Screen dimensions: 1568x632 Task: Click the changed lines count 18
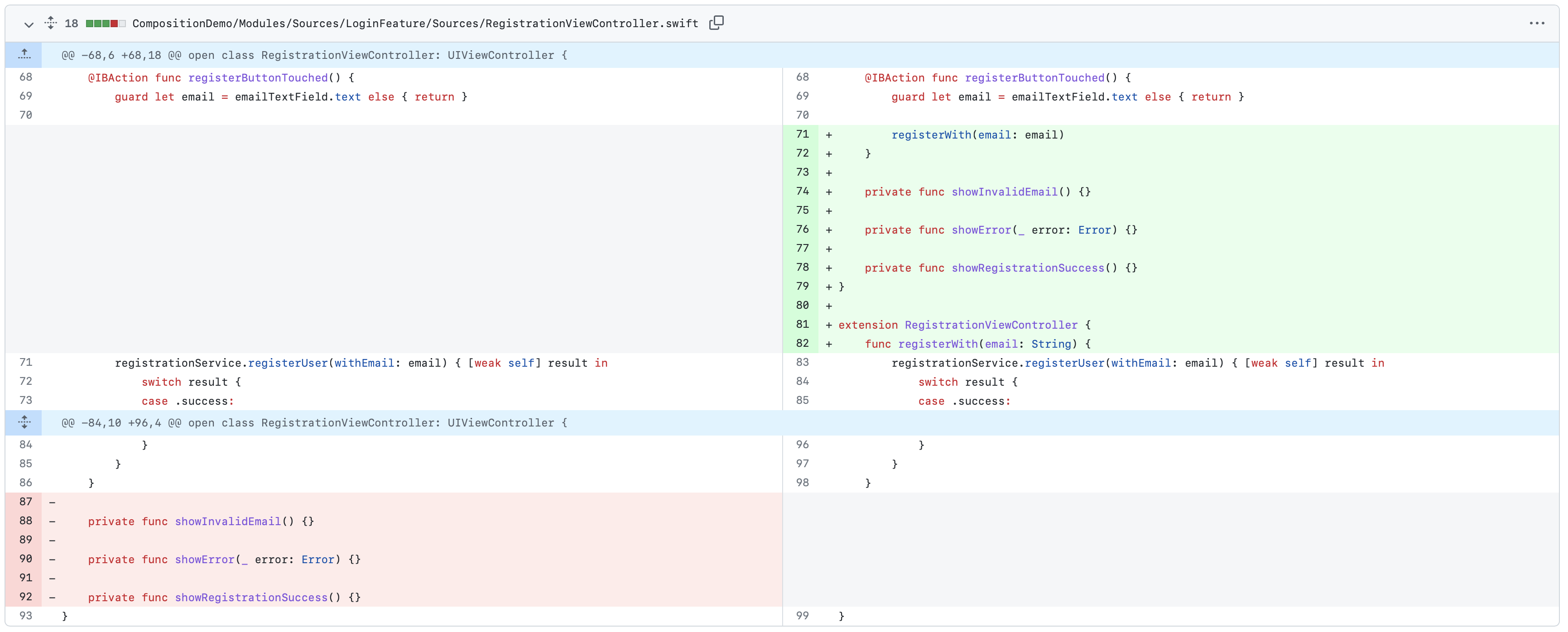click(x=71, y=24)
